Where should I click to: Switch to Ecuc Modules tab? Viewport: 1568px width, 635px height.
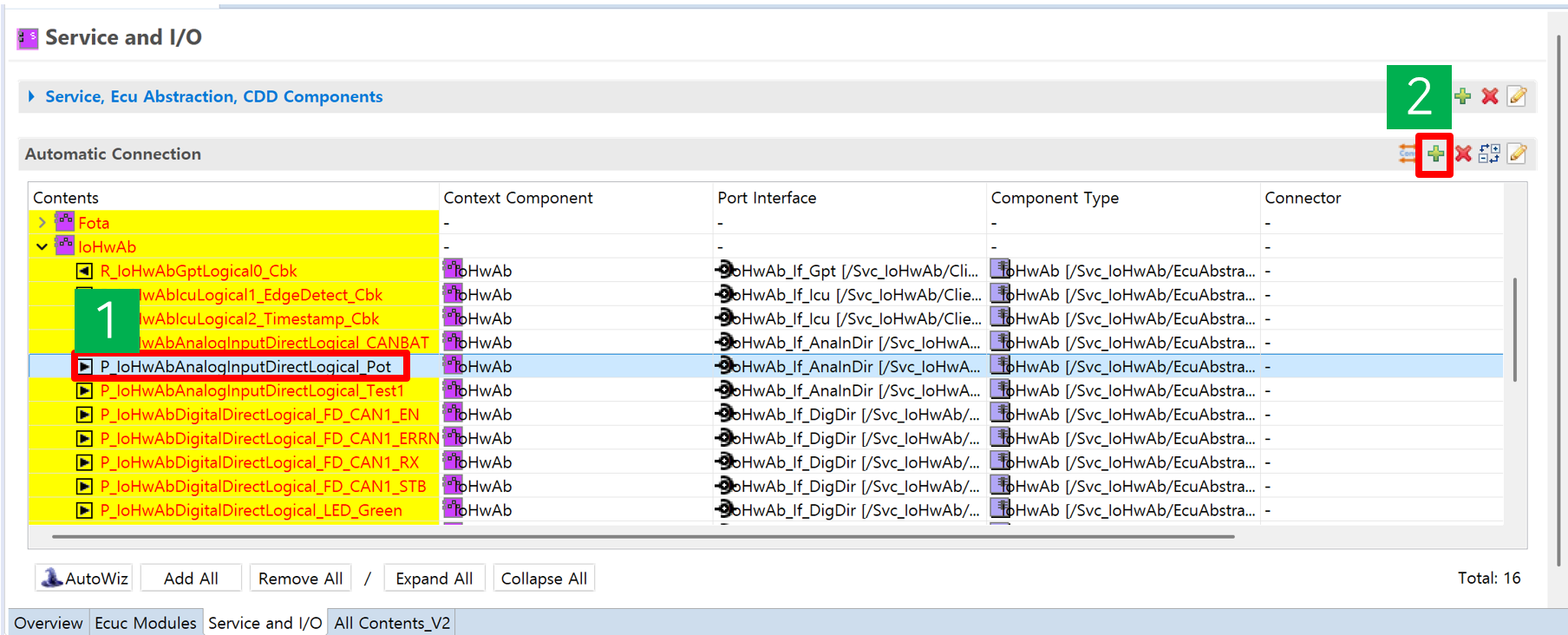[x=146, y=623]
